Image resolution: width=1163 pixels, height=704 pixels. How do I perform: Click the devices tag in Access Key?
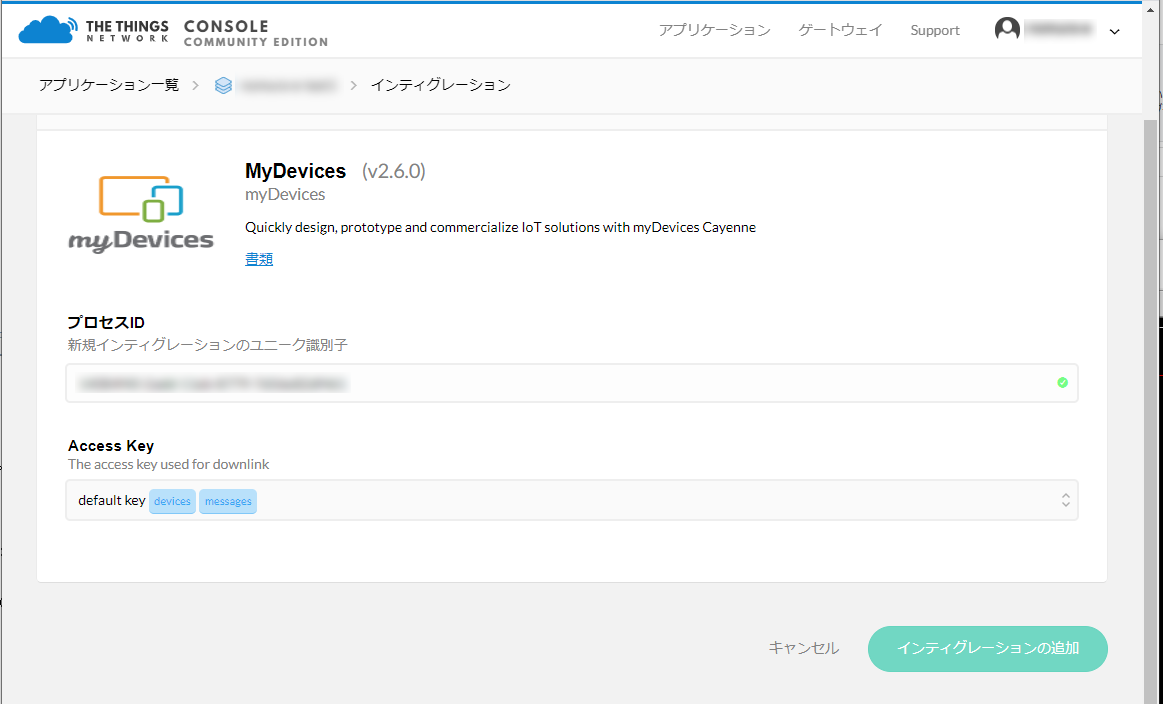[x=172, y=501]
